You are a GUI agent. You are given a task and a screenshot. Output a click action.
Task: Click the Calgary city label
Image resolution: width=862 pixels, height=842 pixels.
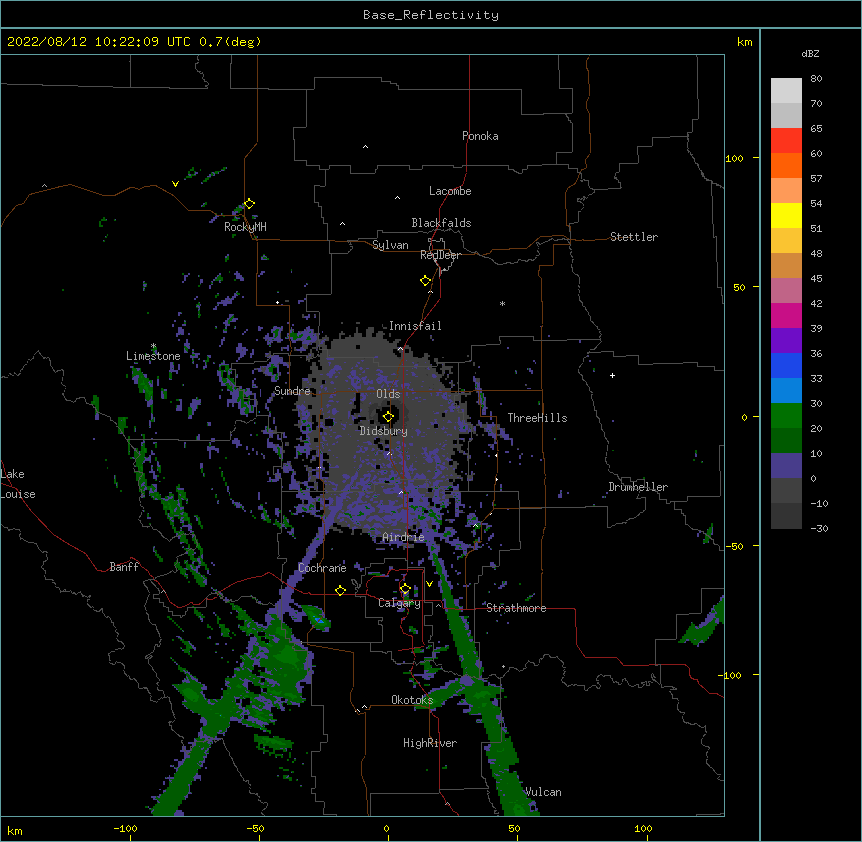399,603
